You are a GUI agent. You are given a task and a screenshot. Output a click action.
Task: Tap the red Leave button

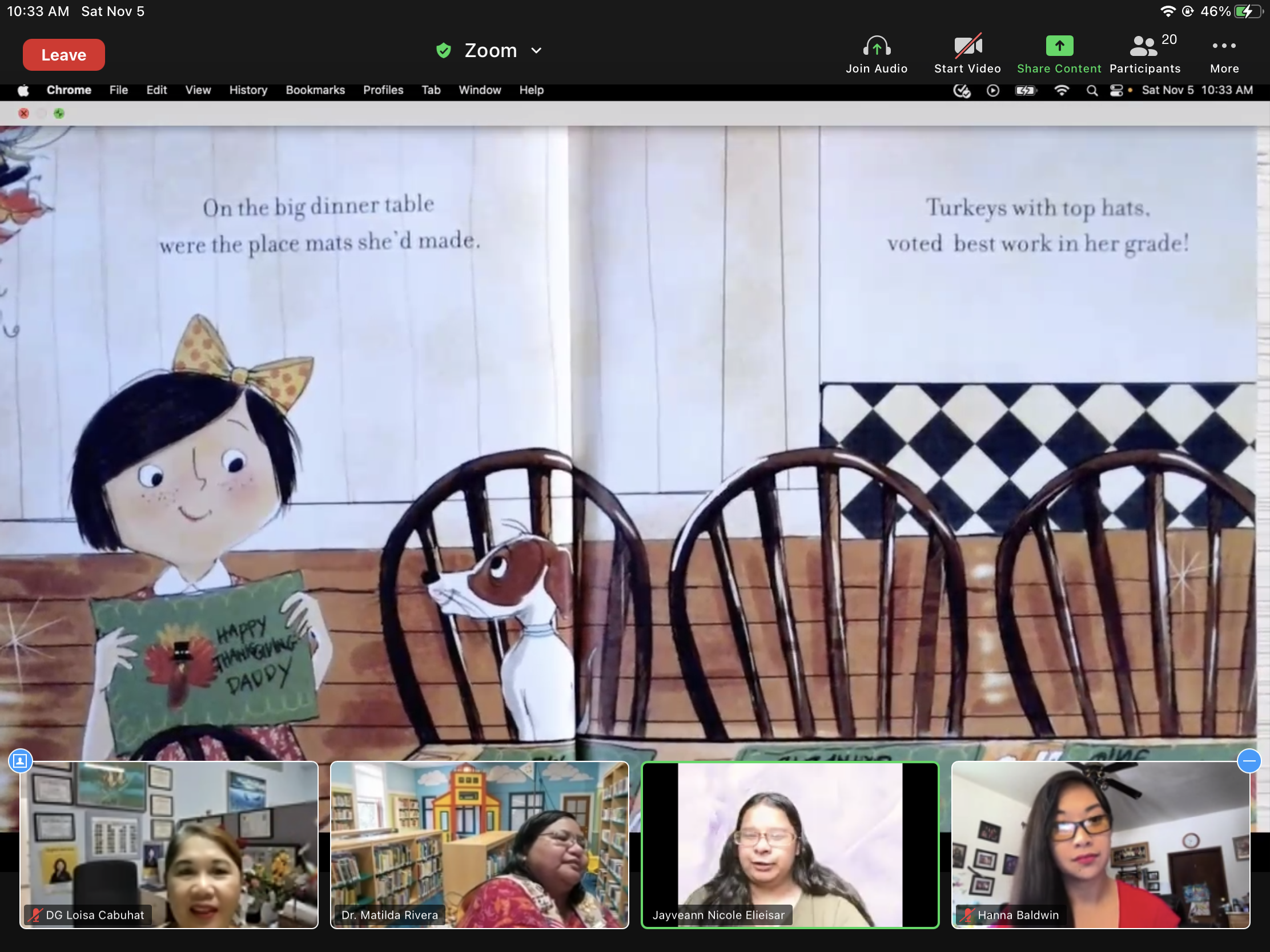64,55
